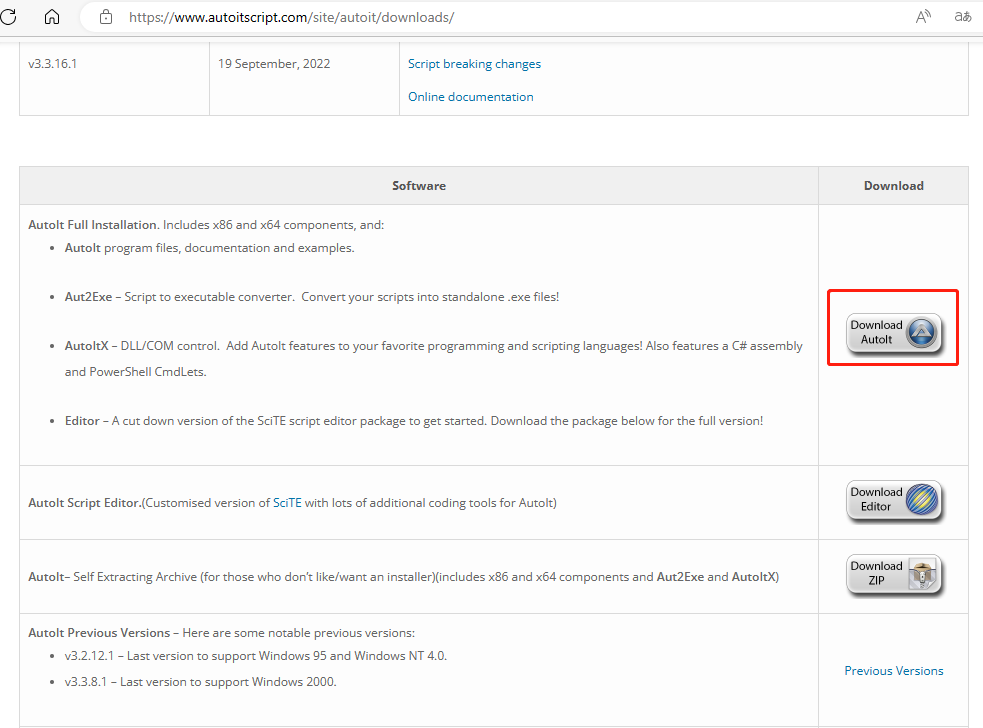Click the AutoIt program files bullet
Screen dimensions: 983x728
click(x=209, y=248)
